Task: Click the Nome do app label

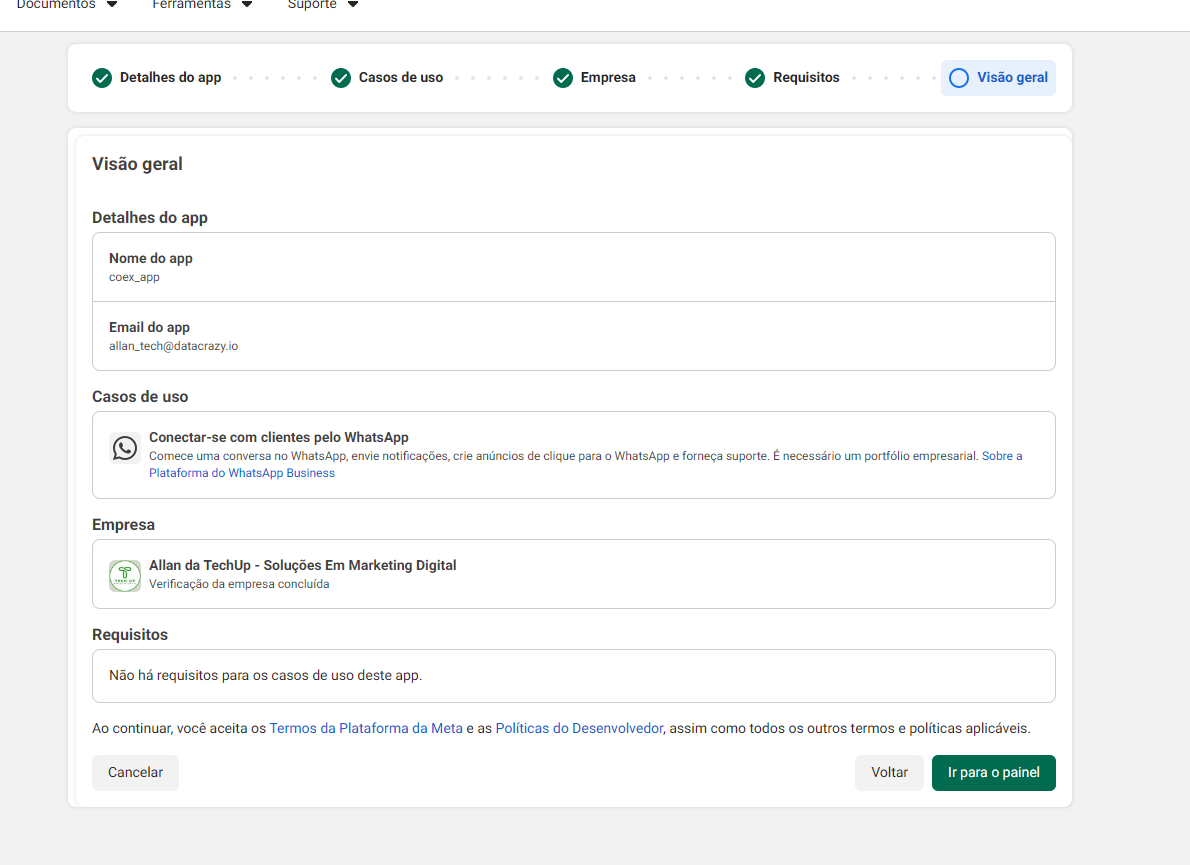Action: pyautogui.click(x=150, y=258)
